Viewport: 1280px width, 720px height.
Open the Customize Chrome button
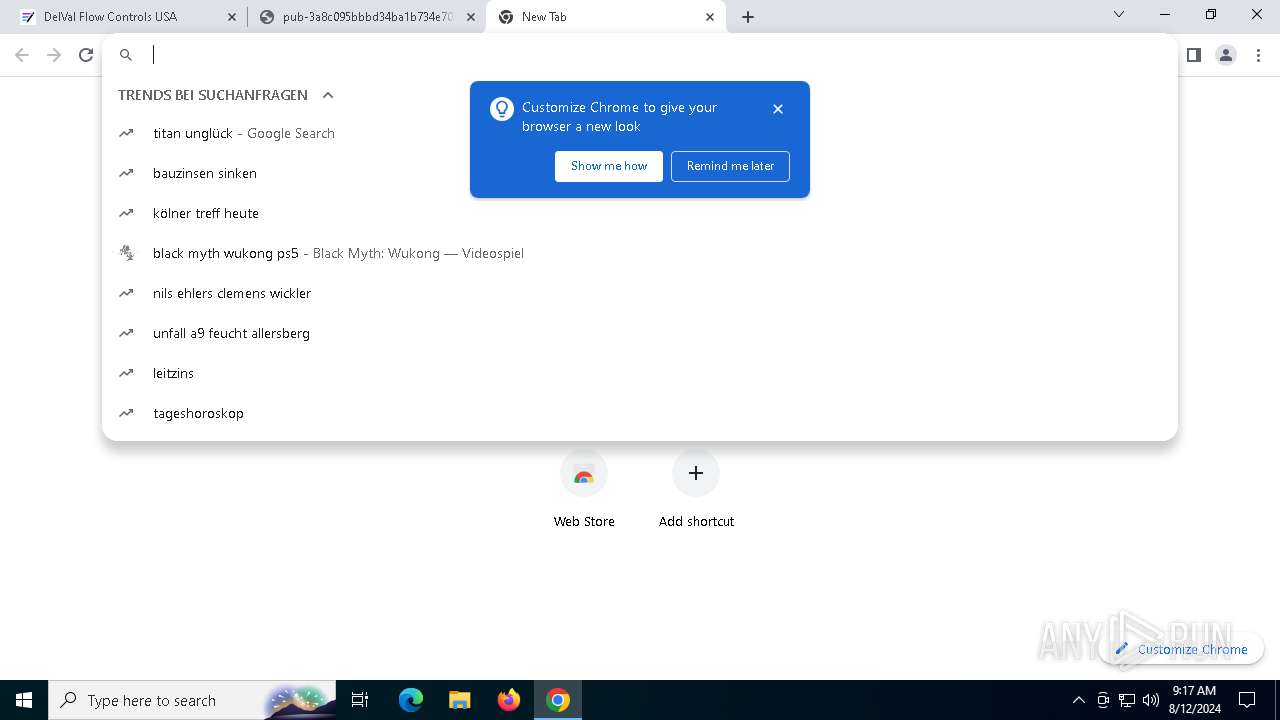[x=1181, y=649]
